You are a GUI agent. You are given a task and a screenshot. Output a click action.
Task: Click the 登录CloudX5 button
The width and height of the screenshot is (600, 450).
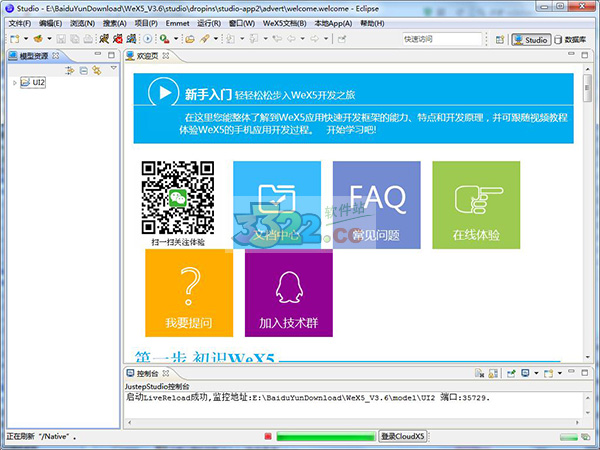pyautogui.click(x=404, y=437)
